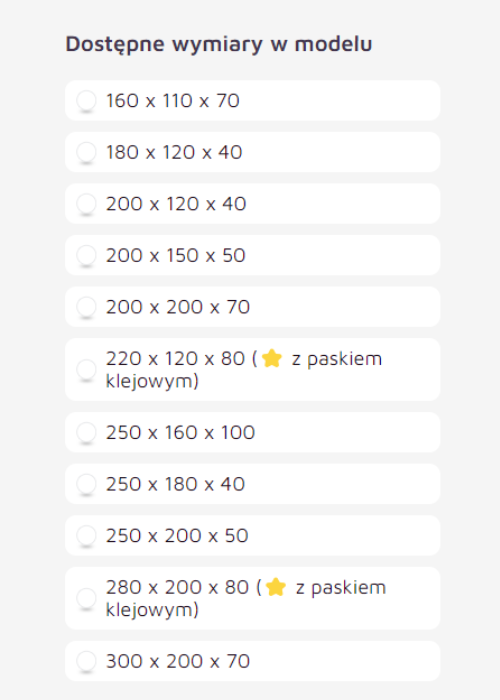Pick the radio button for 280 x 200 x 80
Screen dimensions: 500x700
(x=86, y=598)
